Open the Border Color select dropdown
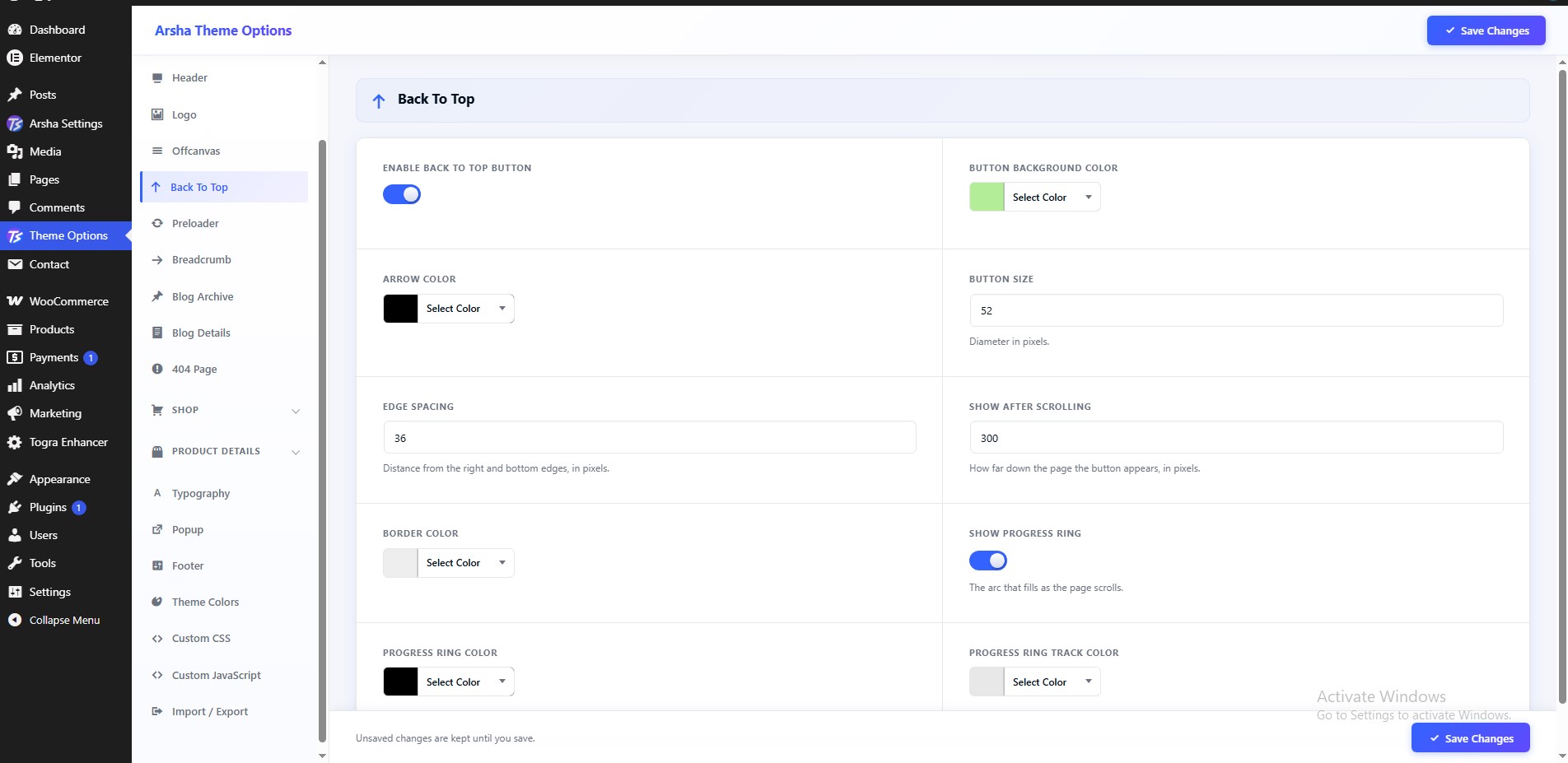 465,563
